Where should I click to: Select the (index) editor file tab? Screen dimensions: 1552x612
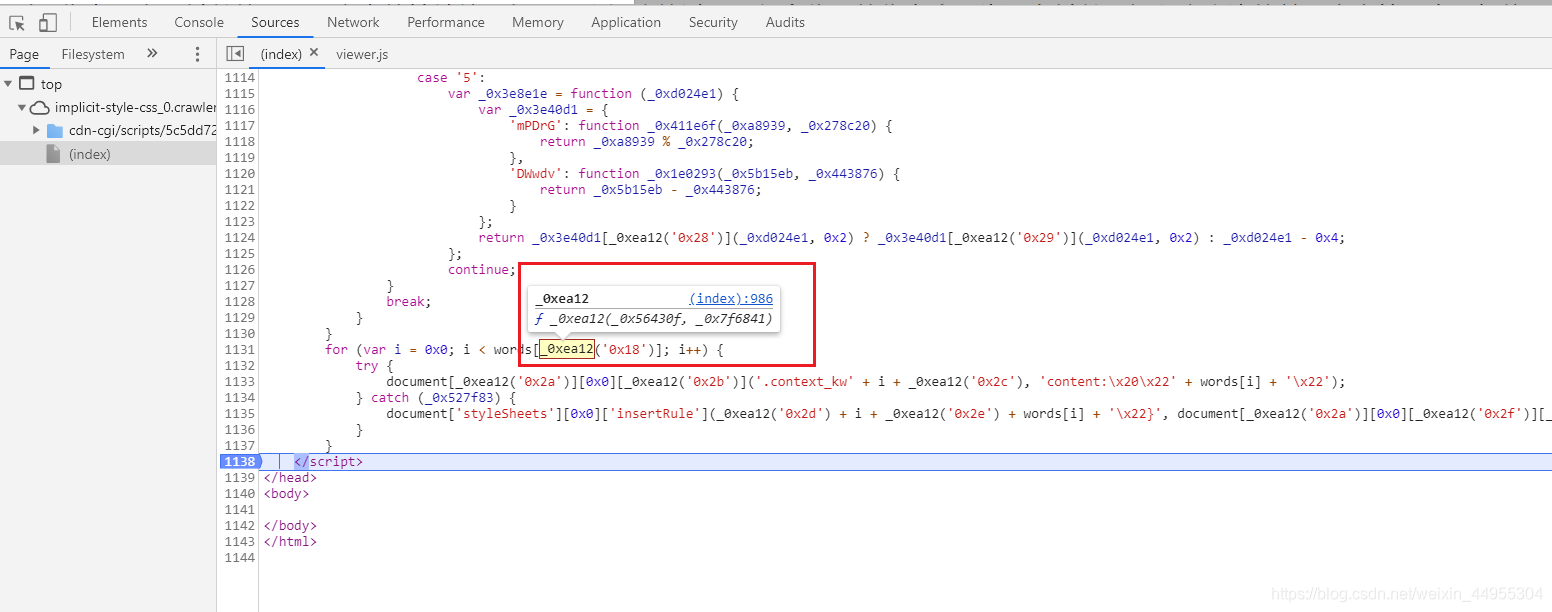(x=281, y=54)
